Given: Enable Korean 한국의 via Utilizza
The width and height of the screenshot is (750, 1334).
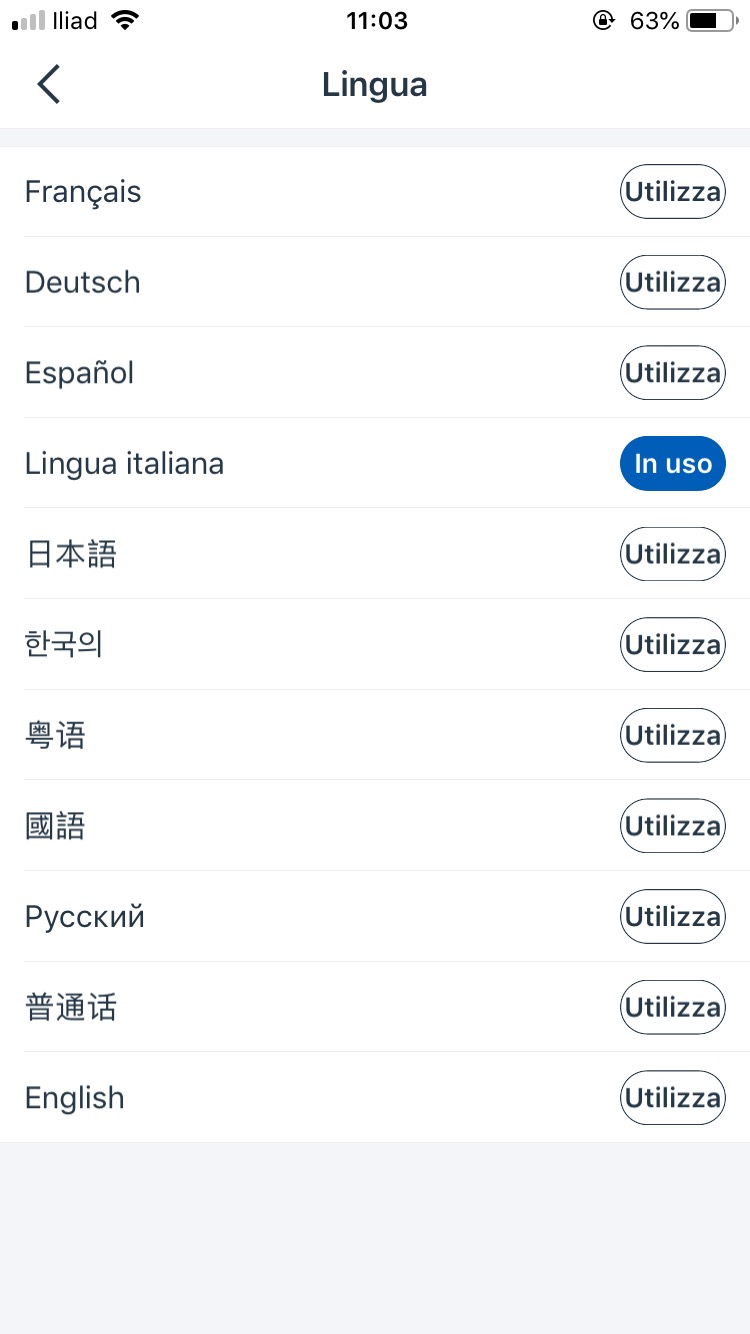Looking at the screenshot, I should tap(672, 645).
